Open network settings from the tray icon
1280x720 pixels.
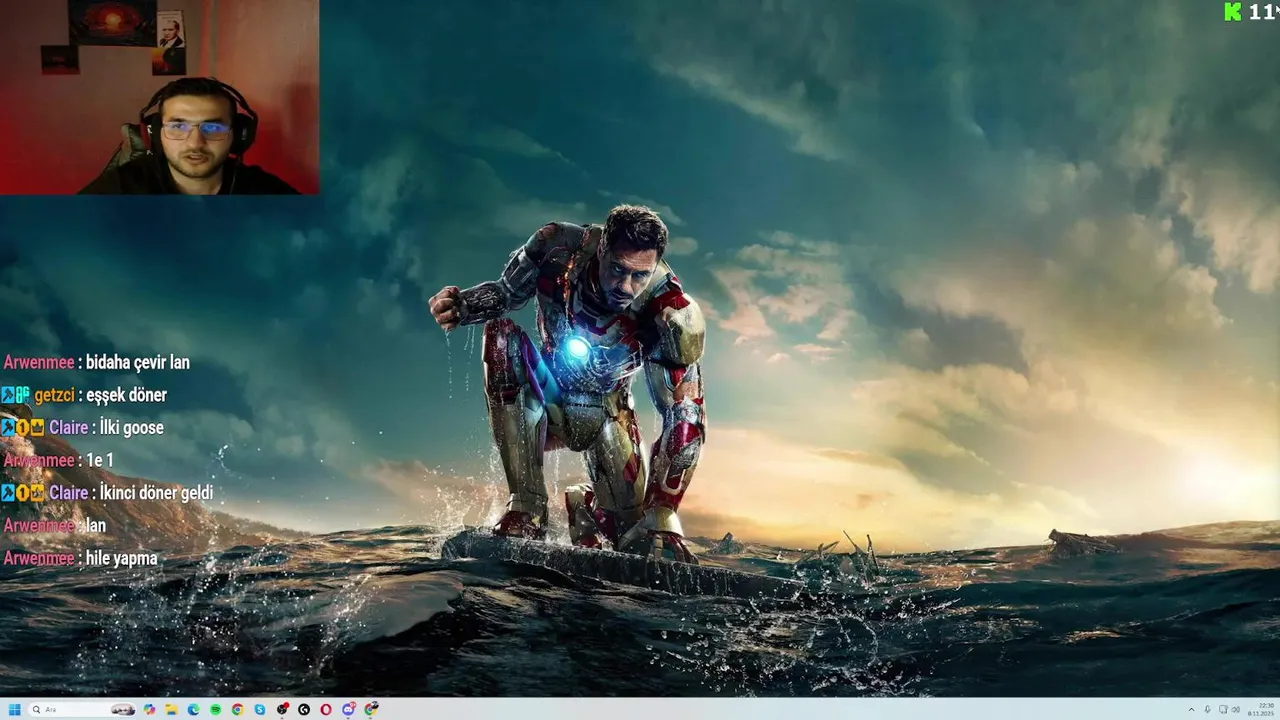1223,710
